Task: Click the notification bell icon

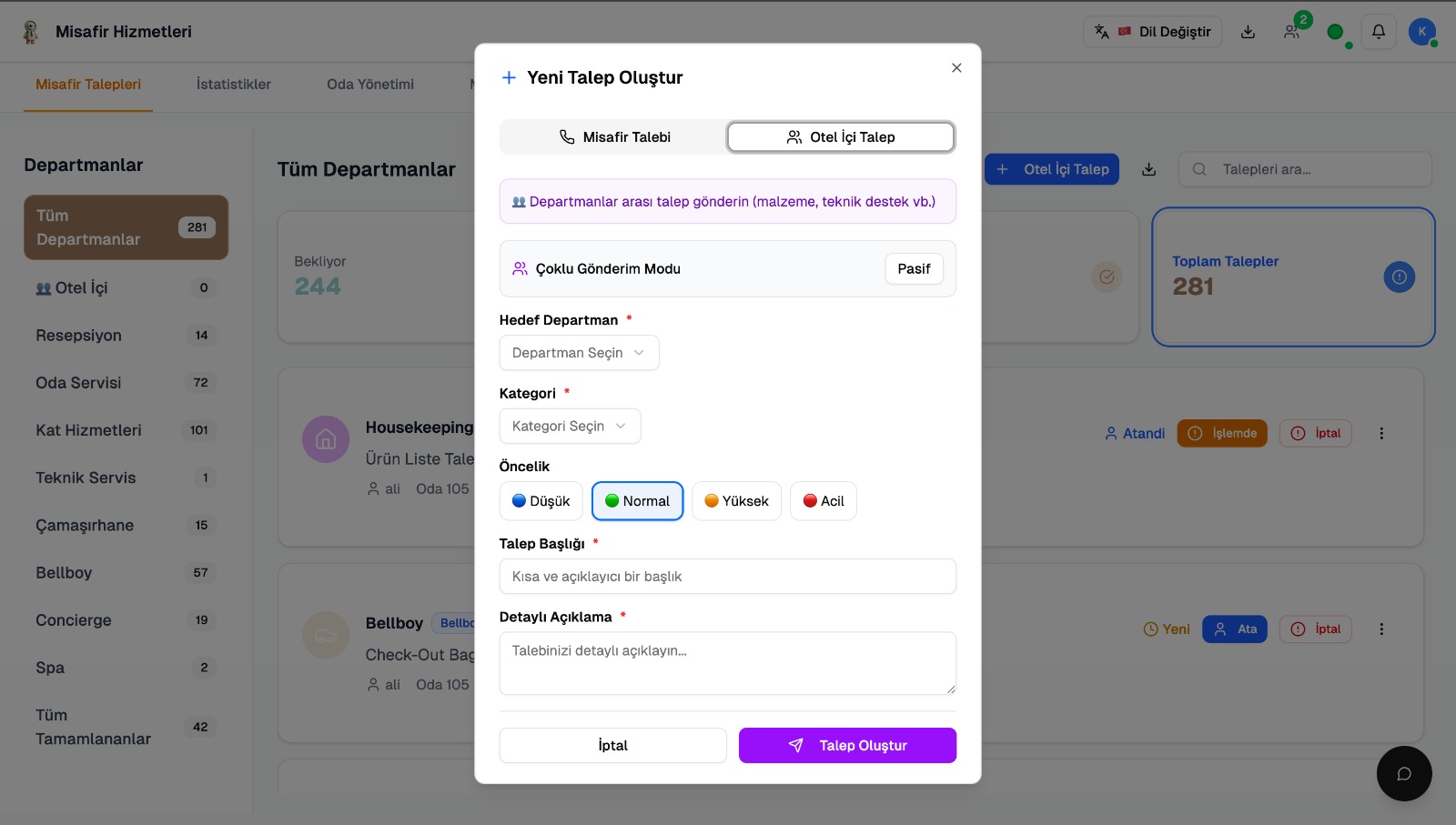Action: 1378,32
